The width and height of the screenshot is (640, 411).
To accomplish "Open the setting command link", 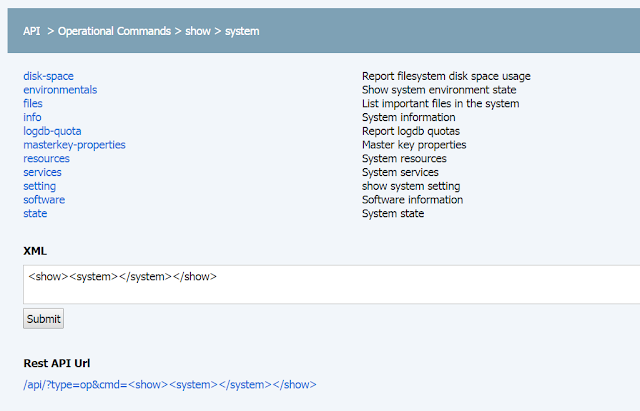I will 40,186.
